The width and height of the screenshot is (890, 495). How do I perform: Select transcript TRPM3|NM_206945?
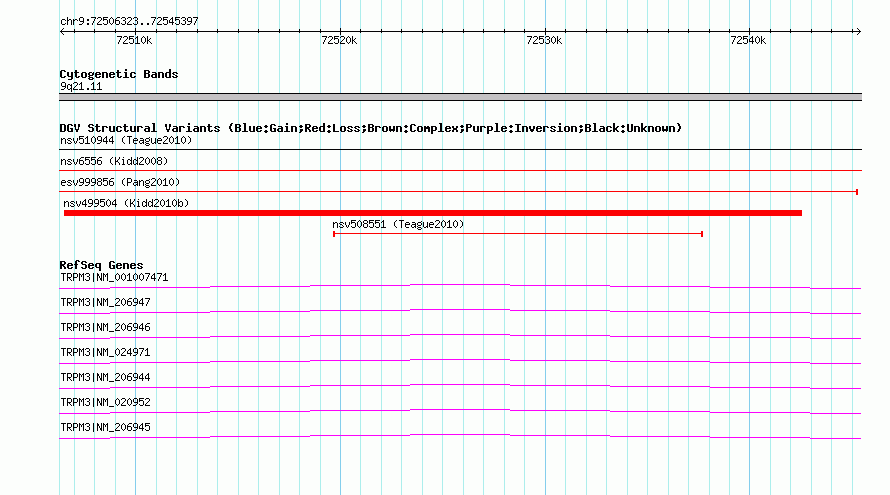tap(106, 427)
